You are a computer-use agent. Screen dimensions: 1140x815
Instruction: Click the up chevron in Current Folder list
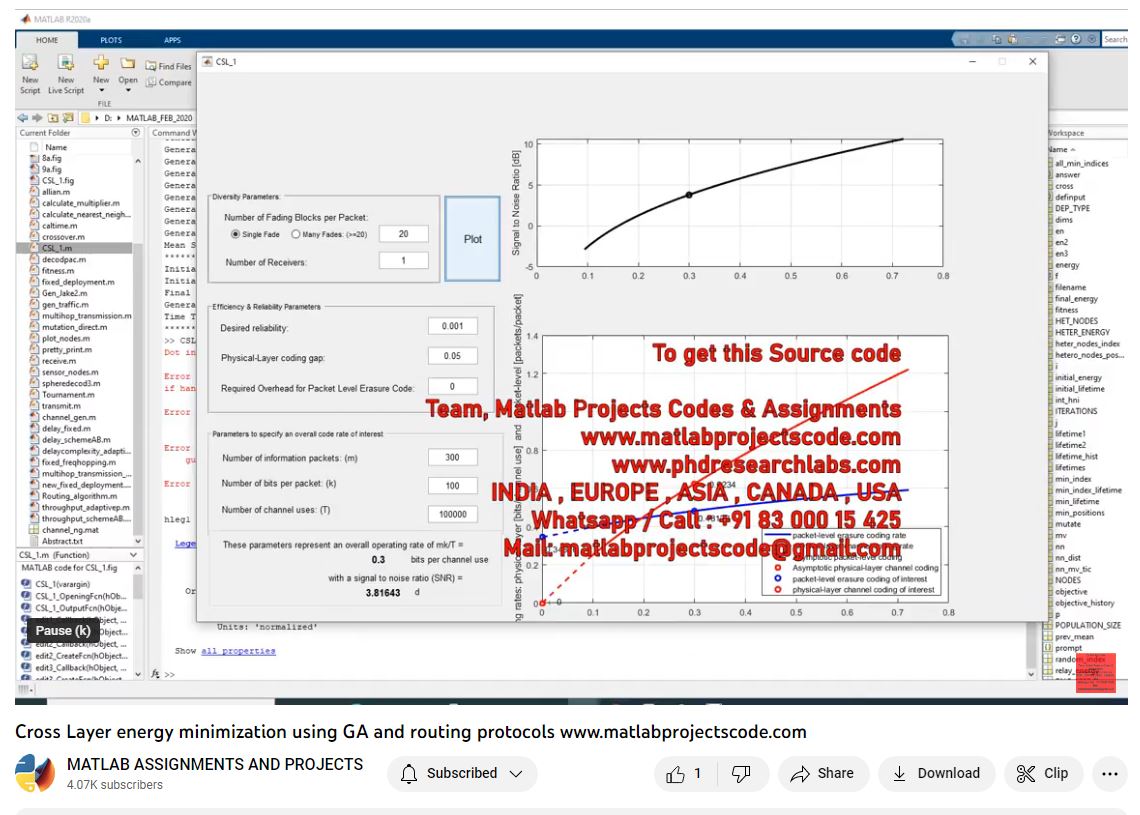pos(138,161)
